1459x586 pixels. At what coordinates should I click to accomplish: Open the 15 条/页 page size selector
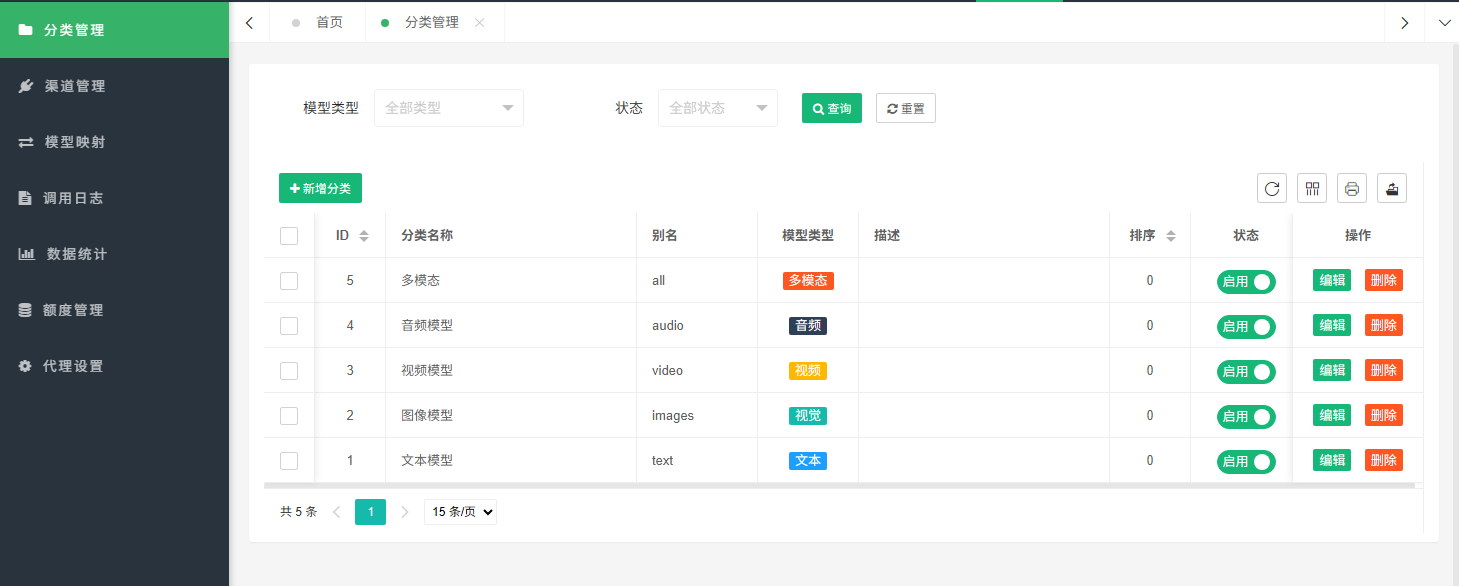[x=460, y=512]
